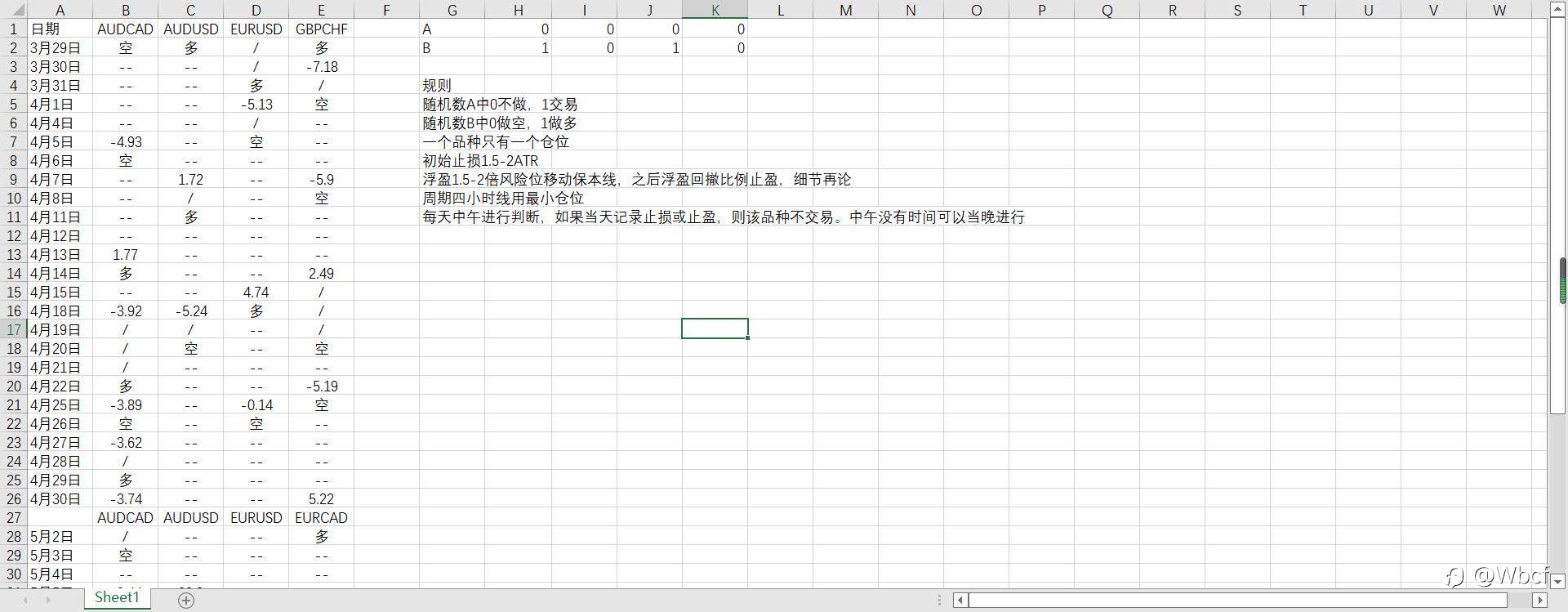Screen dimensions: 1568x612
Task: Click previous-sheet navigation arrow
Action: (24, 601)
